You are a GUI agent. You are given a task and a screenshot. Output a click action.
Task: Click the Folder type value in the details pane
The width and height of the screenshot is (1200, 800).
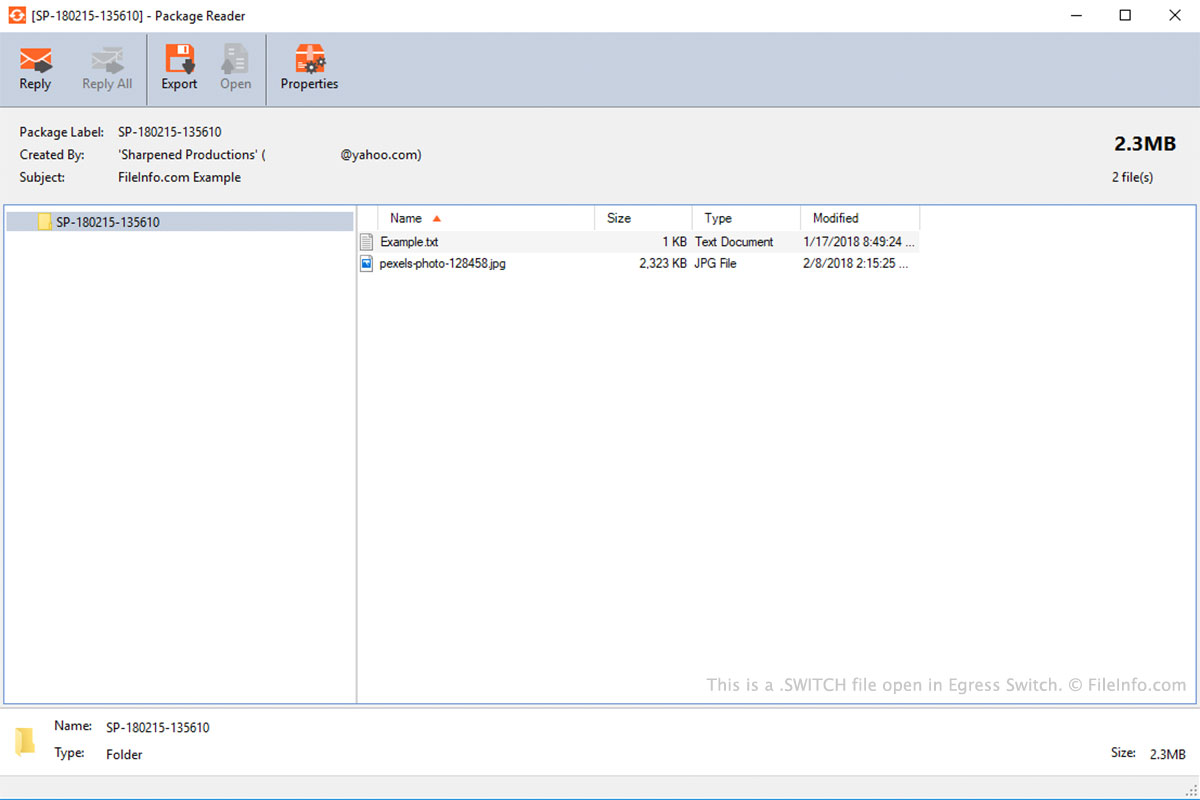point(124,755)
